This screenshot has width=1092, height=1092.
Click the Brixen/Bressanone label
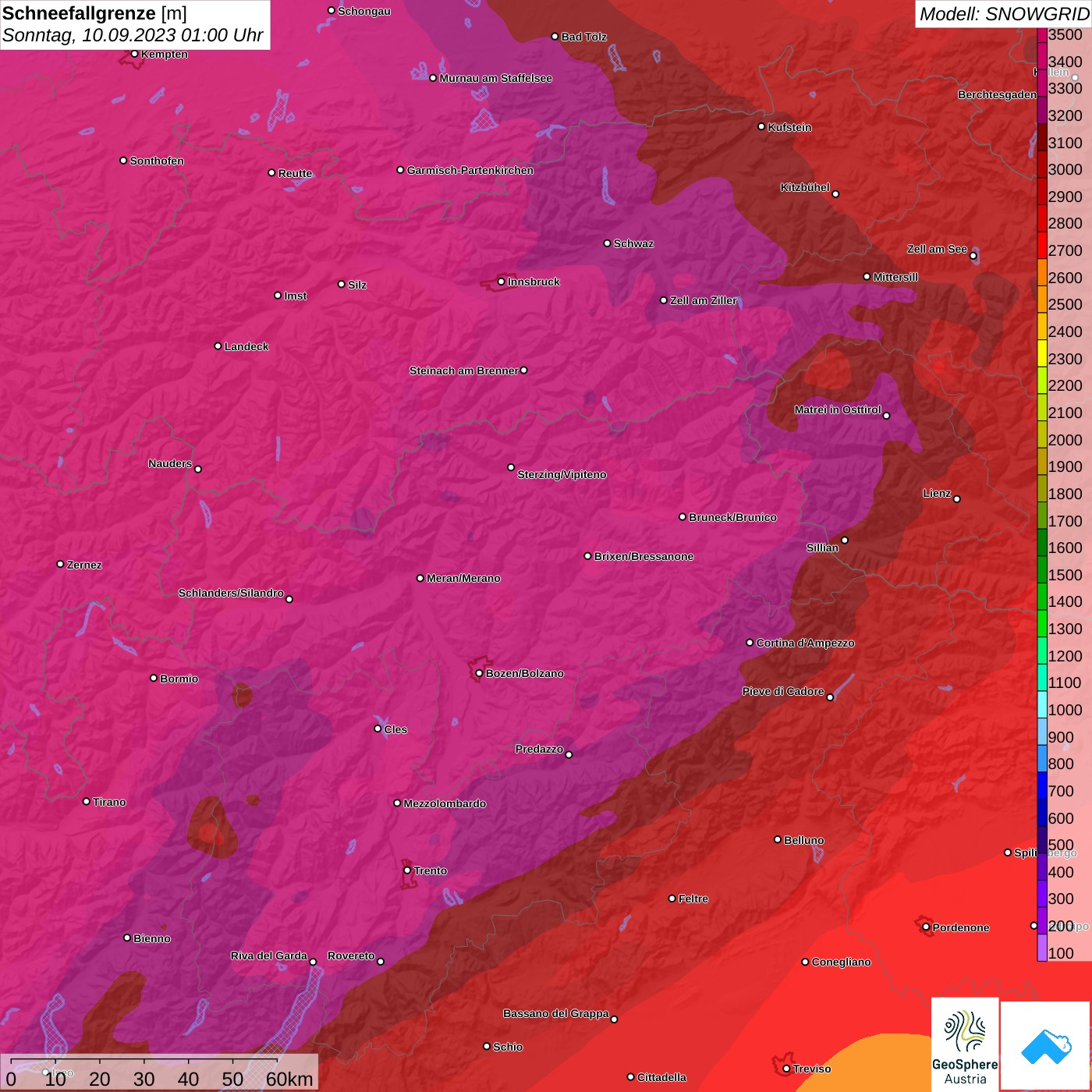point(643,556)
